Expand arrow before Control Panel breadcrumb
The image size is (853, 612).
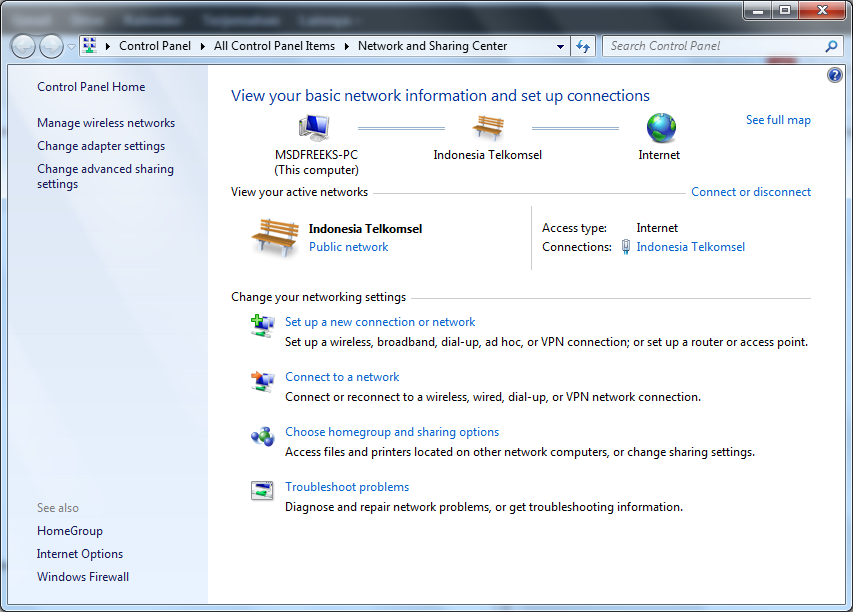[x=108, y=46]
